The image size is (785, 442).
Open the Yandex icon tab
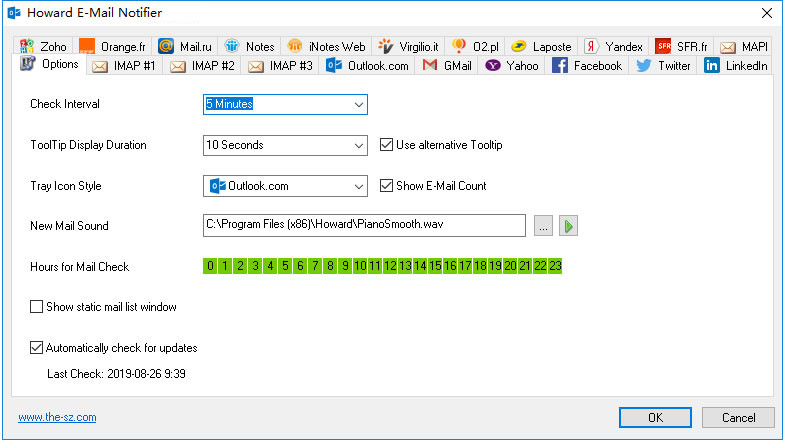[591, 47]
